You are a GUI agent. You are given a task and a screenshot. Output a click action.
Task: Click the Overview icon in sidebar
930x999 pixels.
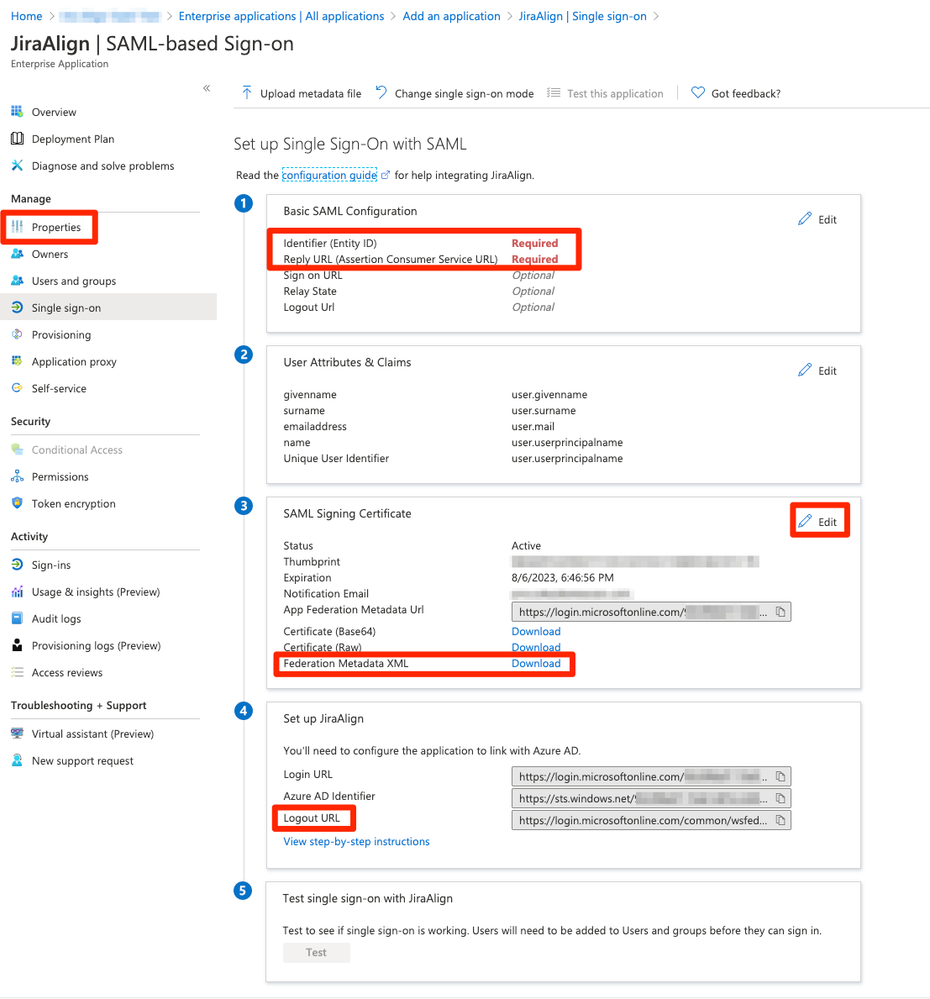tap(17, 111)
